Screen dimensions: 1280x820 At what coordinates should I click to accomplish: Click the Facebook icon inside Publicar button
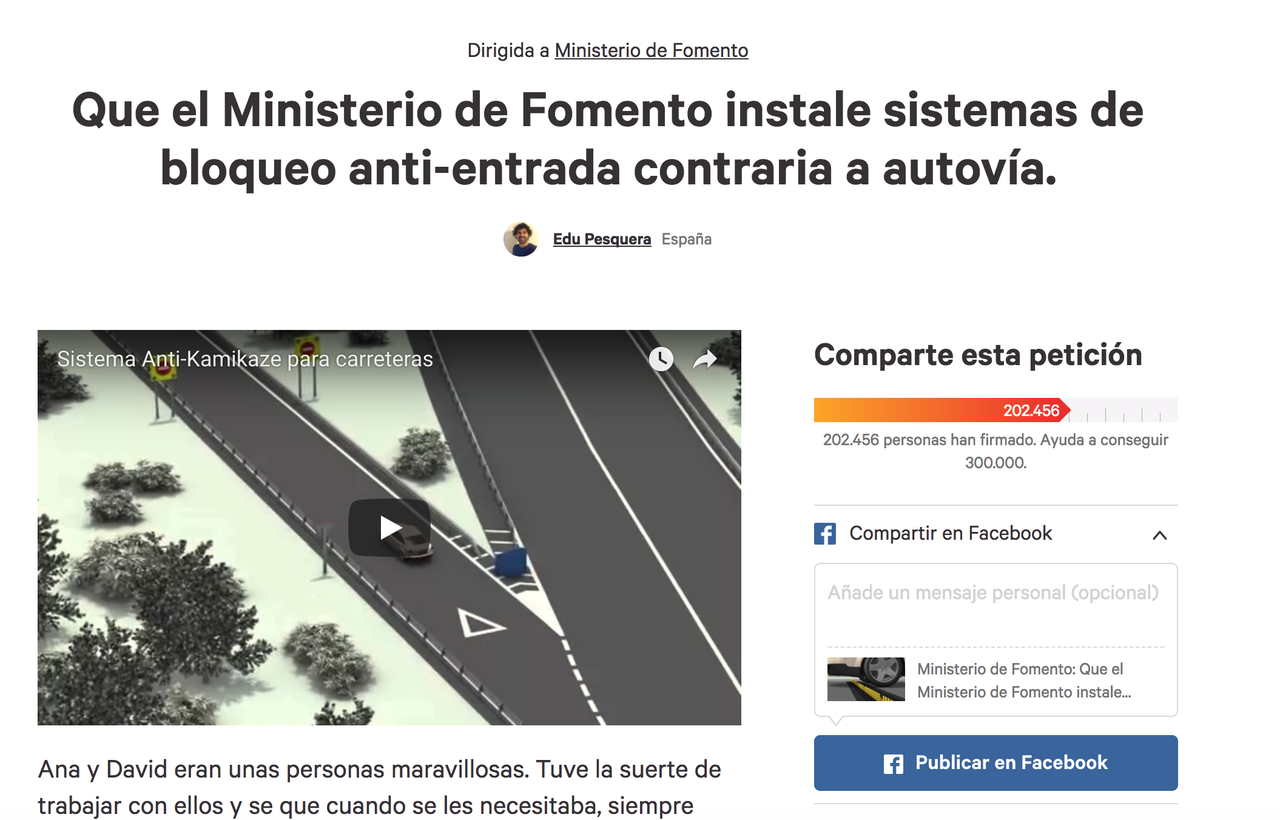(x=894, y=764)
